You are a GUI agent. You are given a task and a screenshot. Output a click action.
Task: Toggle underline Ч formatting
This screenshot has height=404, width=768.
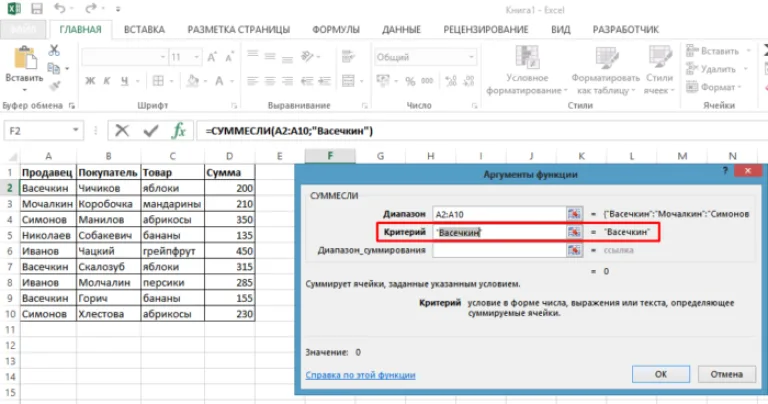[124, 81]
